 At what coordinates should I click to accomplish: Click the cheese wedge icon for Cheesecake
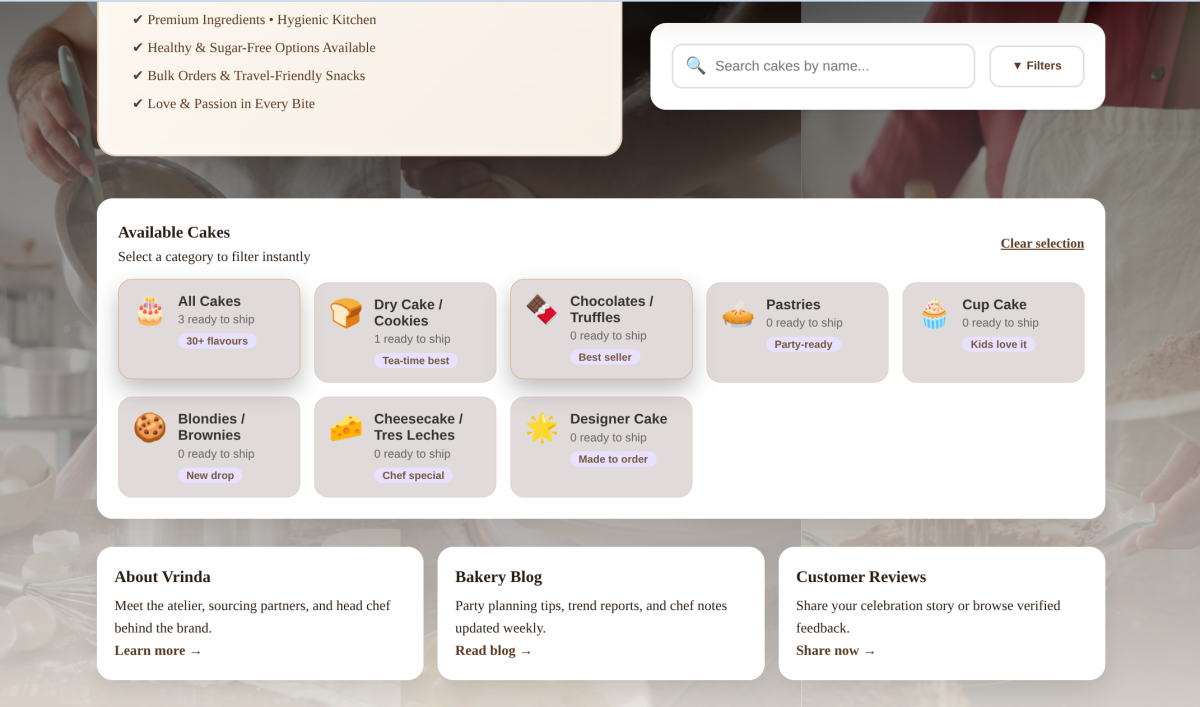pyautogui.click(x=346, y=428)
